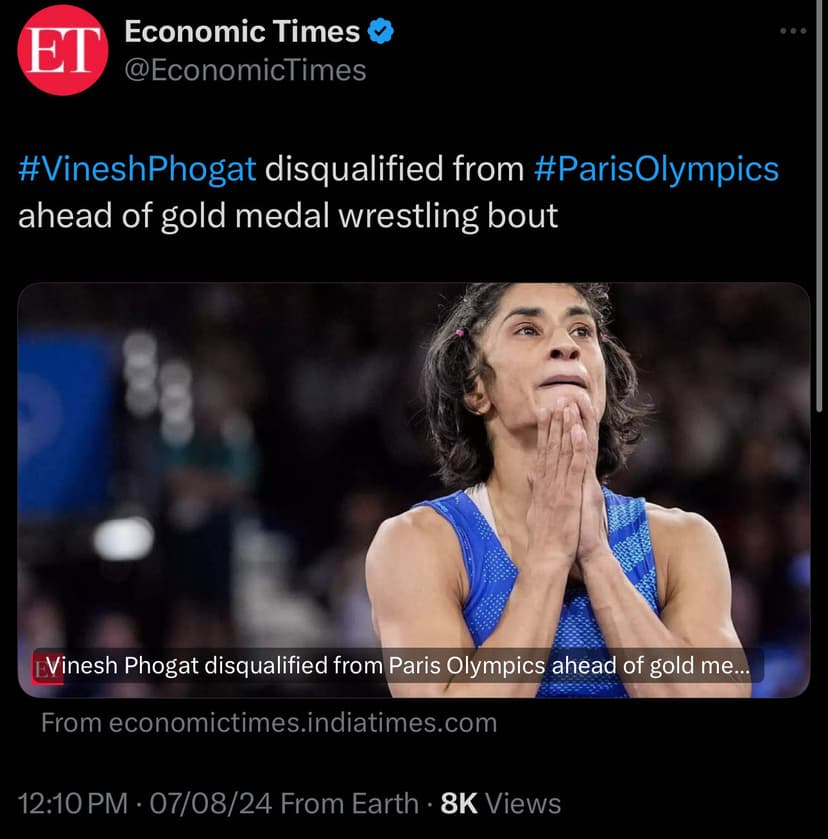Visit the @EconomicTimes handle
Screen dimensions: 828x839
pyautogui.click(x=245, y=70)
